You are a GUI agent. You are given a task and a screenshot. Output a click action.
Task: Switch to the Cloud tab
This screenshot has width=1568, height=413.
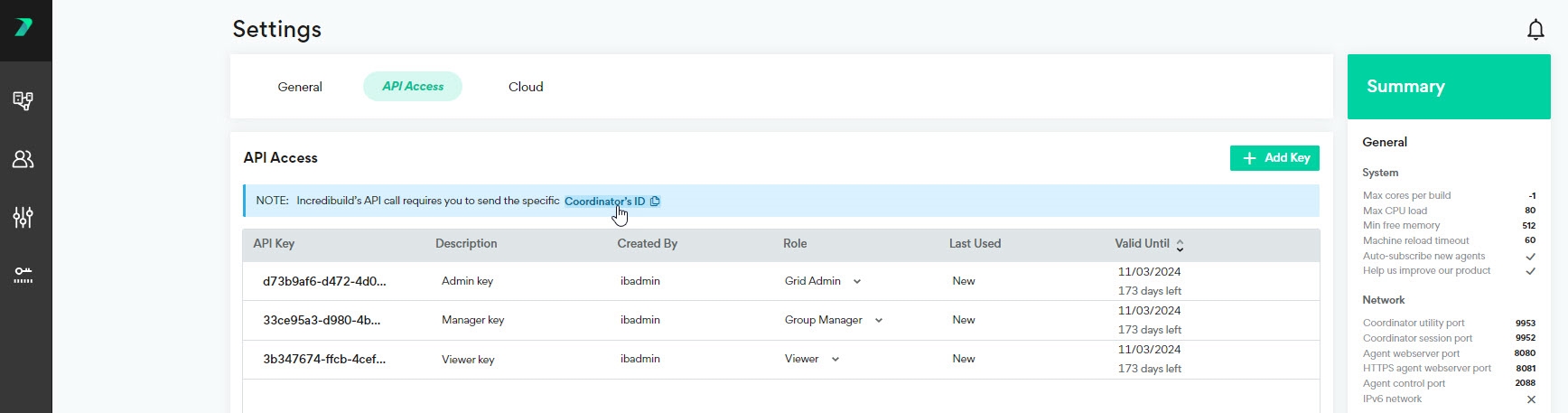tap(526, 87)
